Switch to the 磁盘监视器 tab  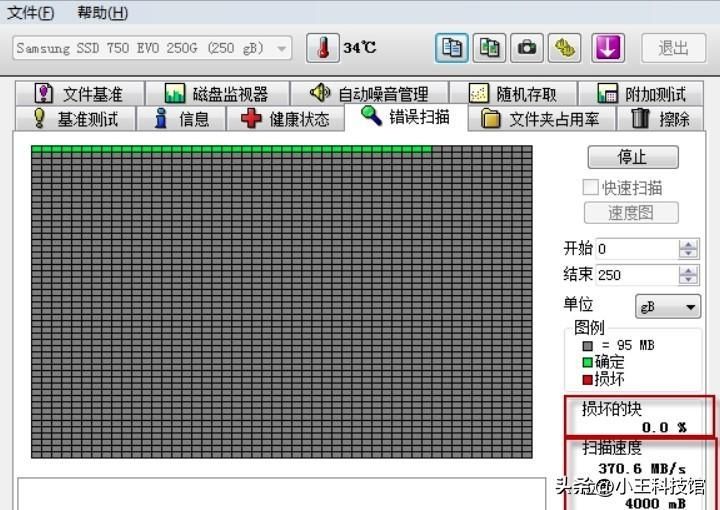pos(217,94)
